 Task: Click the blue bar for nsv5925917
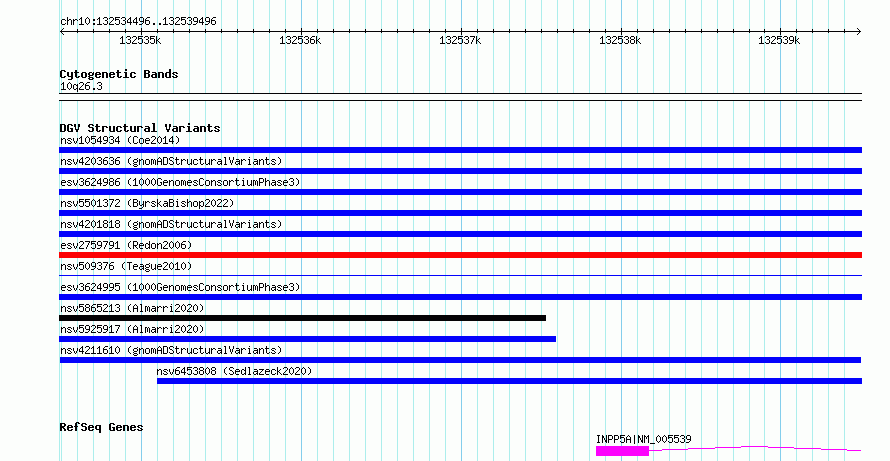308,339
